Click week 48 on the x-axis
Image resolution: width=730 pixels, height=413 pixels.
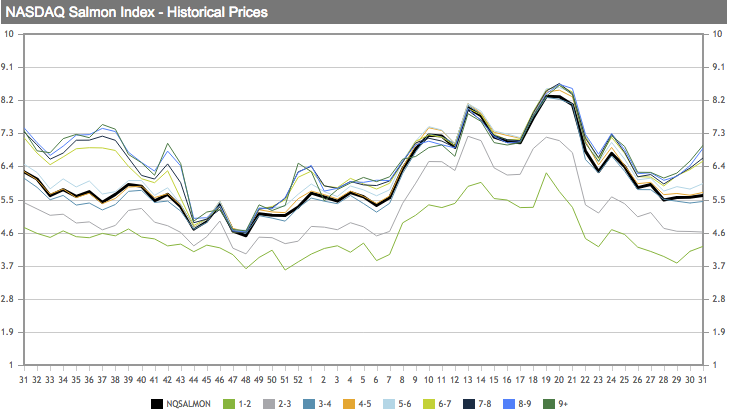click(245, 380)
